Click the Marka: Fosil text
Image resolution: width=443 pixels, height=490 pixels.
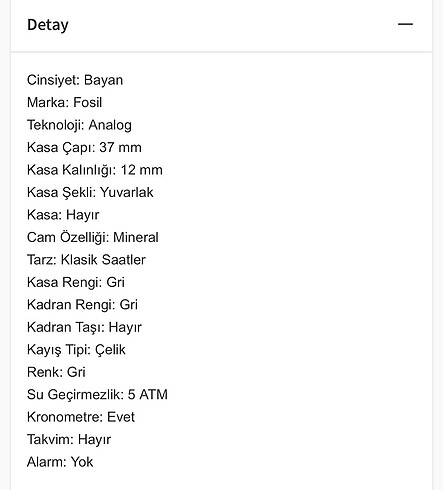pos(64,103)
